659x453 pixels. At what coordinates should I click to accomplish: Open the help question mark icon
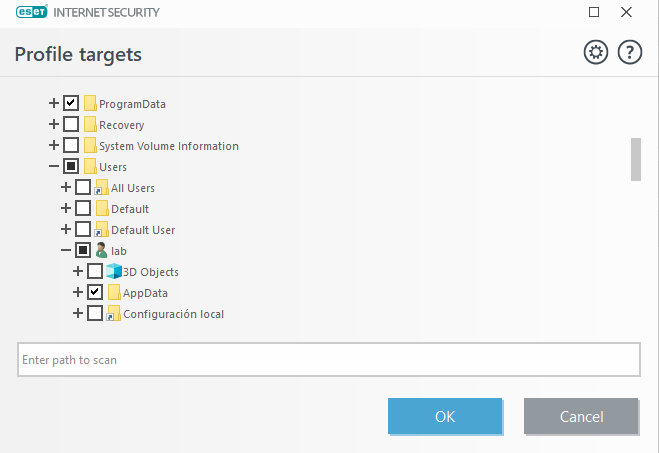point(629,53)
